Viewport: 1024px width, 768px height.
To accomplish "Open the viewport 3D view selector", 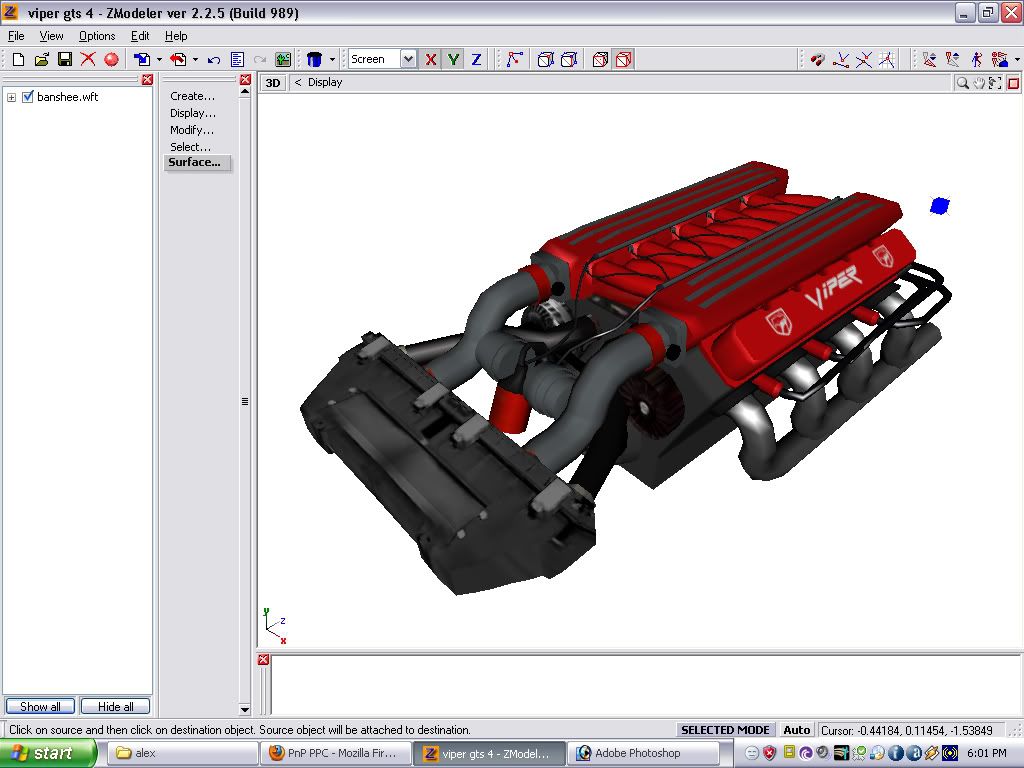I will tap(272, 83).
